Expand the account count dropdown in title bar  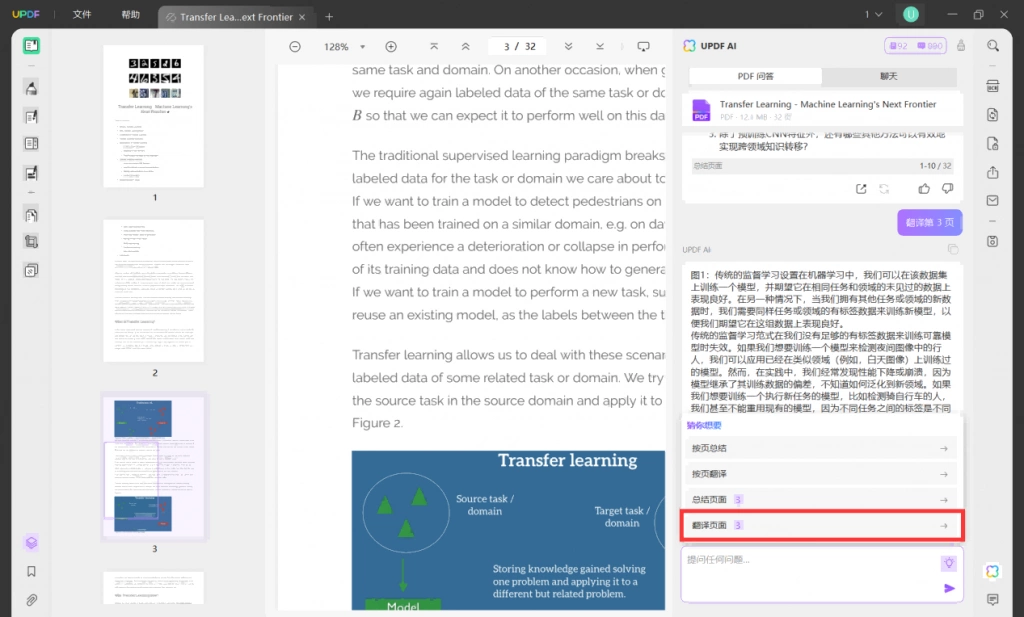pyautogui.click(x=873, y=14)
